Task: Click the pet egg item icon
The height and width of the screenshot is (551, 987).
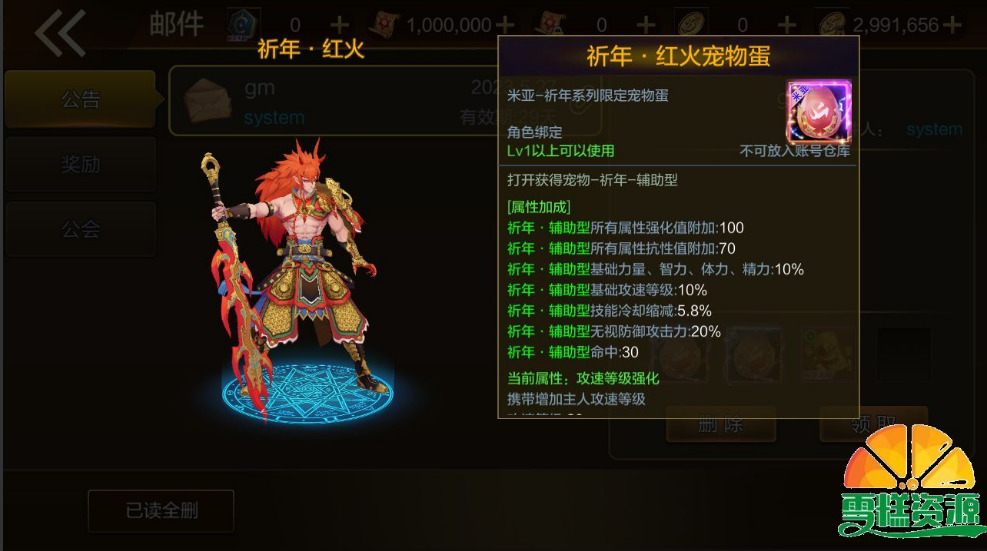Action: click(818, 111)
